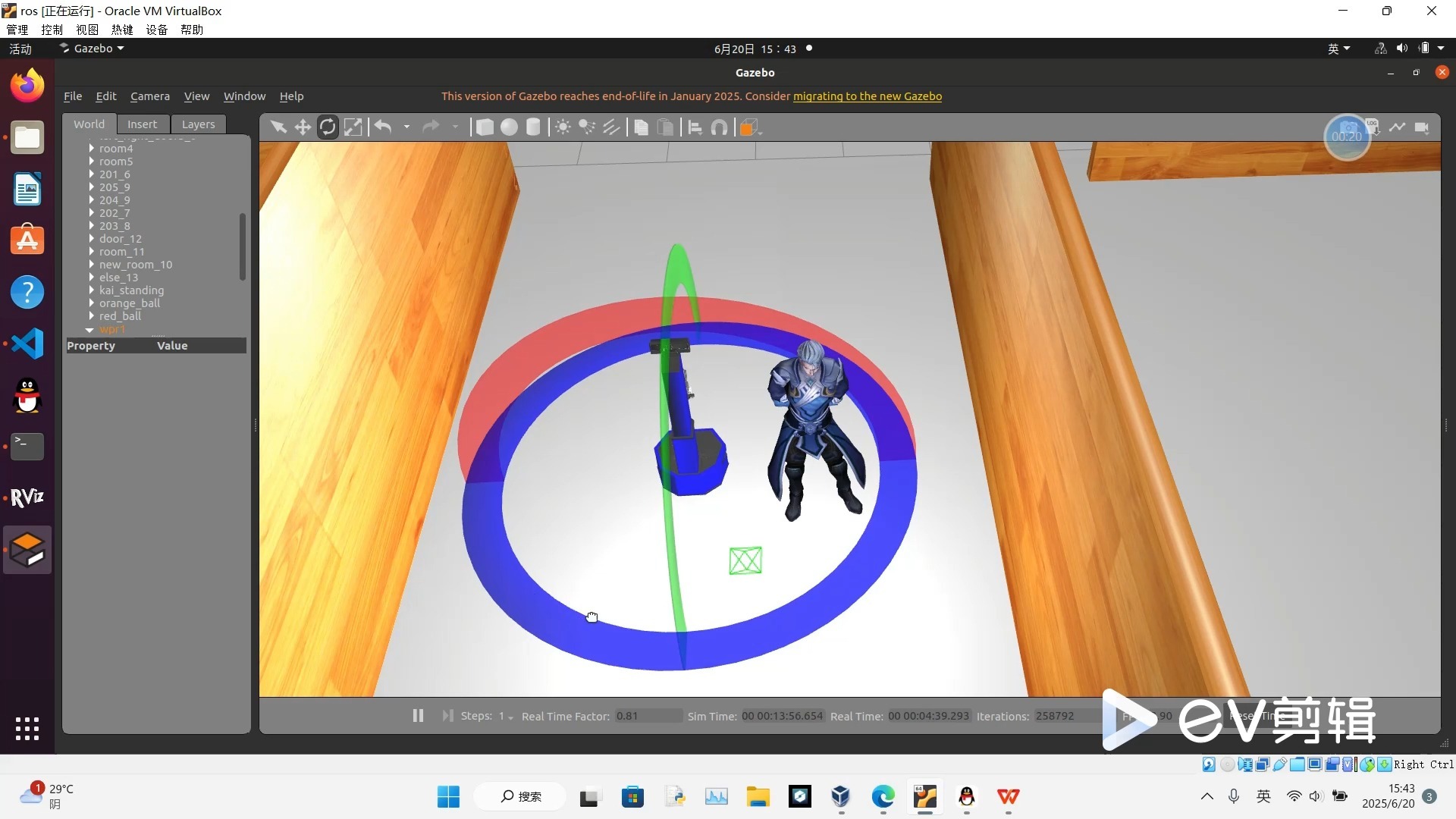The width and height of the screenshot is (1456, 819).
Task: Open the Gazebo app menu in top bar
Action: (x=93, y=49)
